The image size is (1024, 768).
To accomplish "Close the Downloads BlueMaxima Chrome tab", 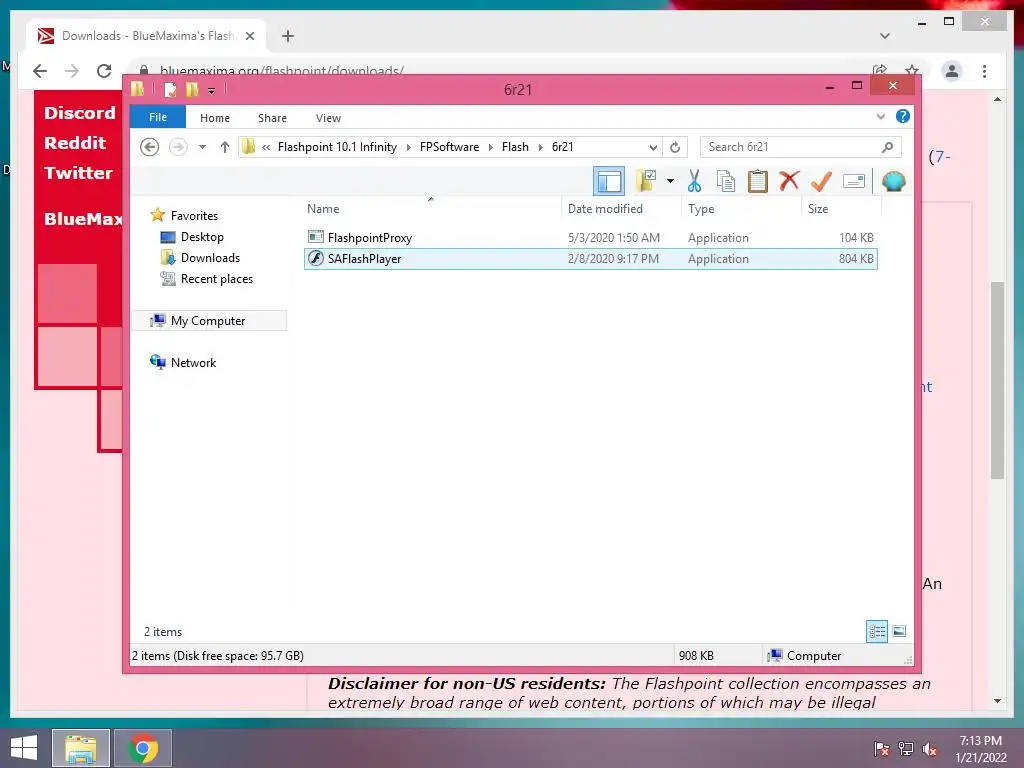I will (x=249, y=36).
